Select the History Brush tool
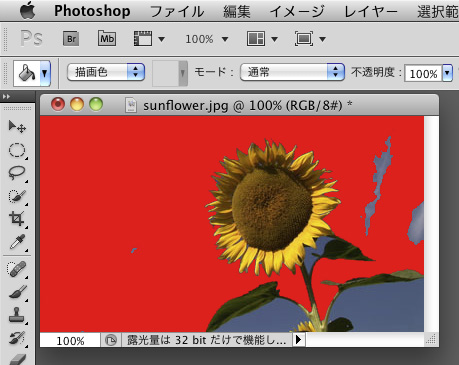This screenshot has height=365, width=459. 17,338
